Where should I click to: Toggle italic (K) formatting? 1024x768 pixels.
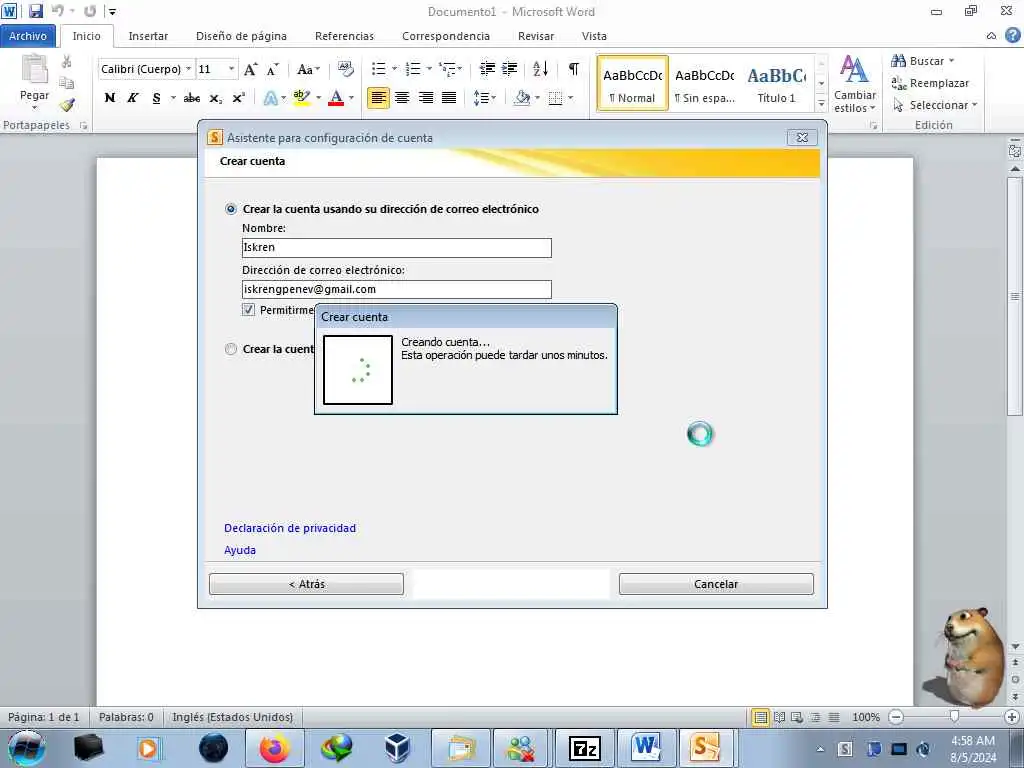click(133, 98)
